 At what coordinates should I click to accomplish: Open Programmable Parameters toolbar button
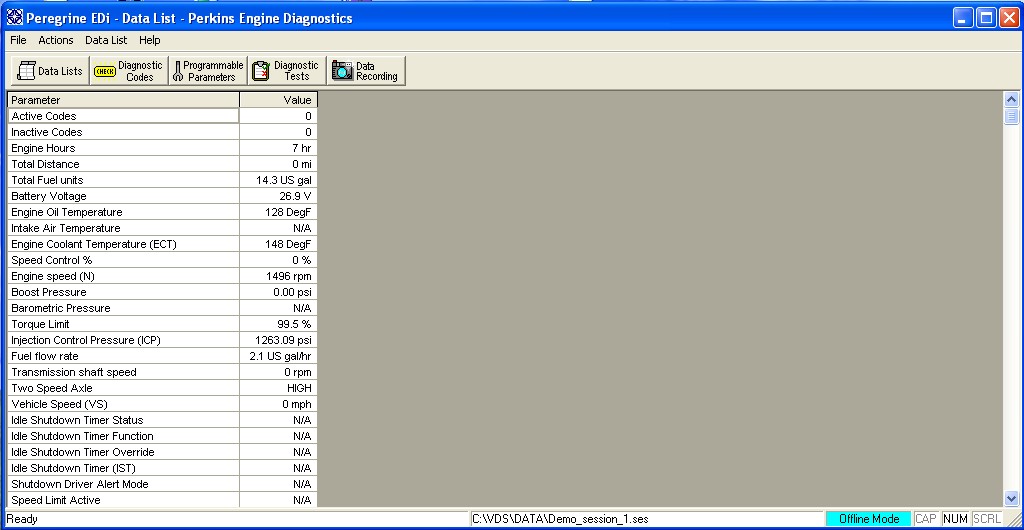pos(208,70)
